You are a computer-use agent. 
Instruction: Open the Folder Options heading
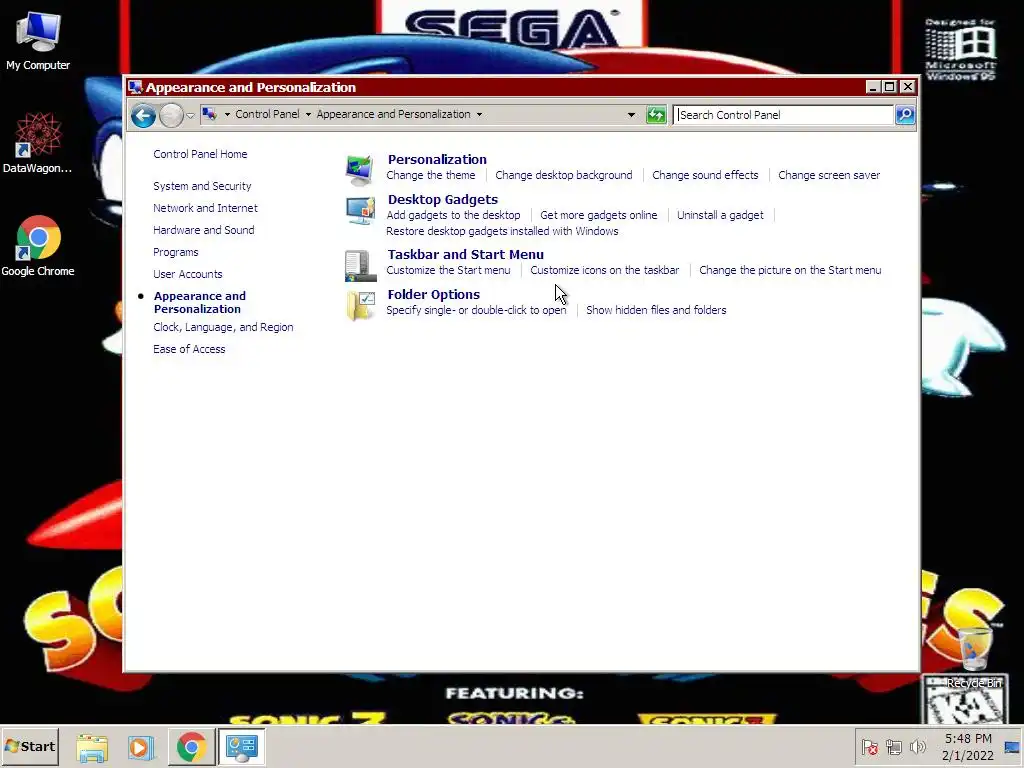(x=434, y=295)
